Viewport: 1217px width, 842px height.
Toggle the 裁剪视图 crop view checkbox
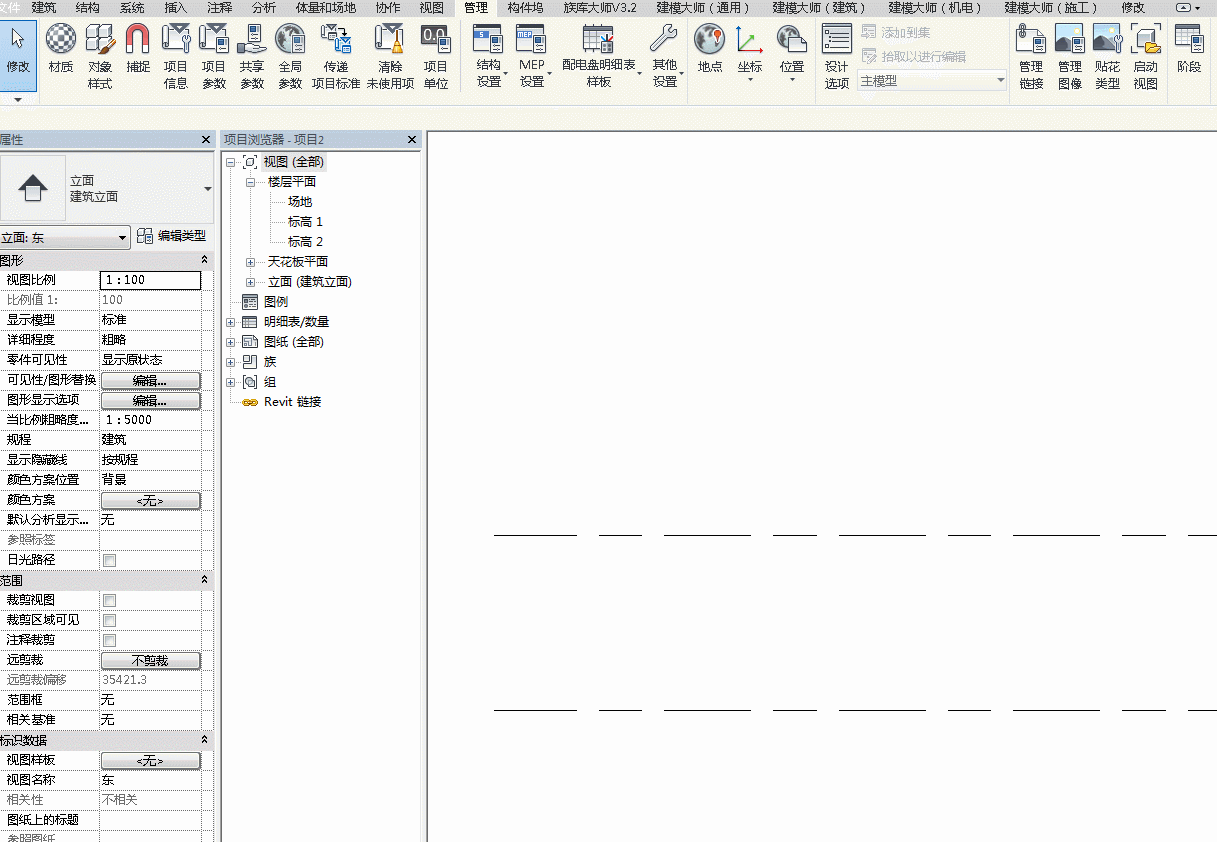tap(109, 601)
